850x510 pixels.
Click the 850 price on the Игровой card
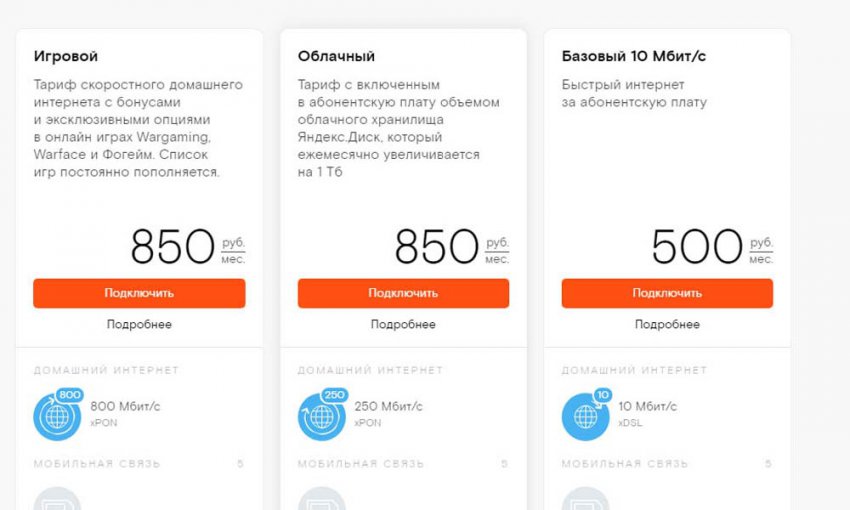173,246
